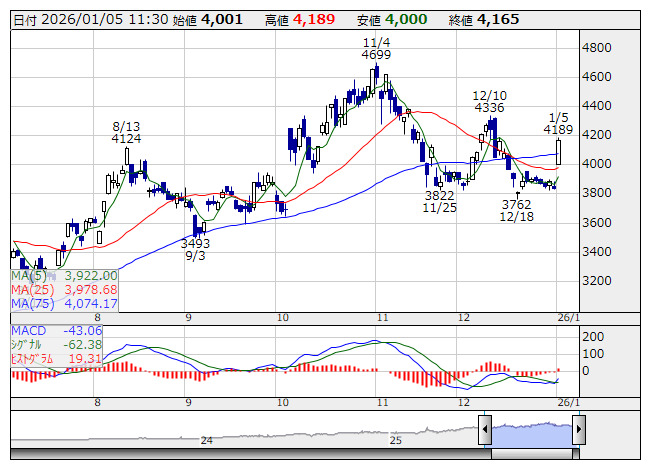The height and width of the screenshot is (470, 653).
Task: Click the latest 1/5 candlestick
Action: click(558, 152)
